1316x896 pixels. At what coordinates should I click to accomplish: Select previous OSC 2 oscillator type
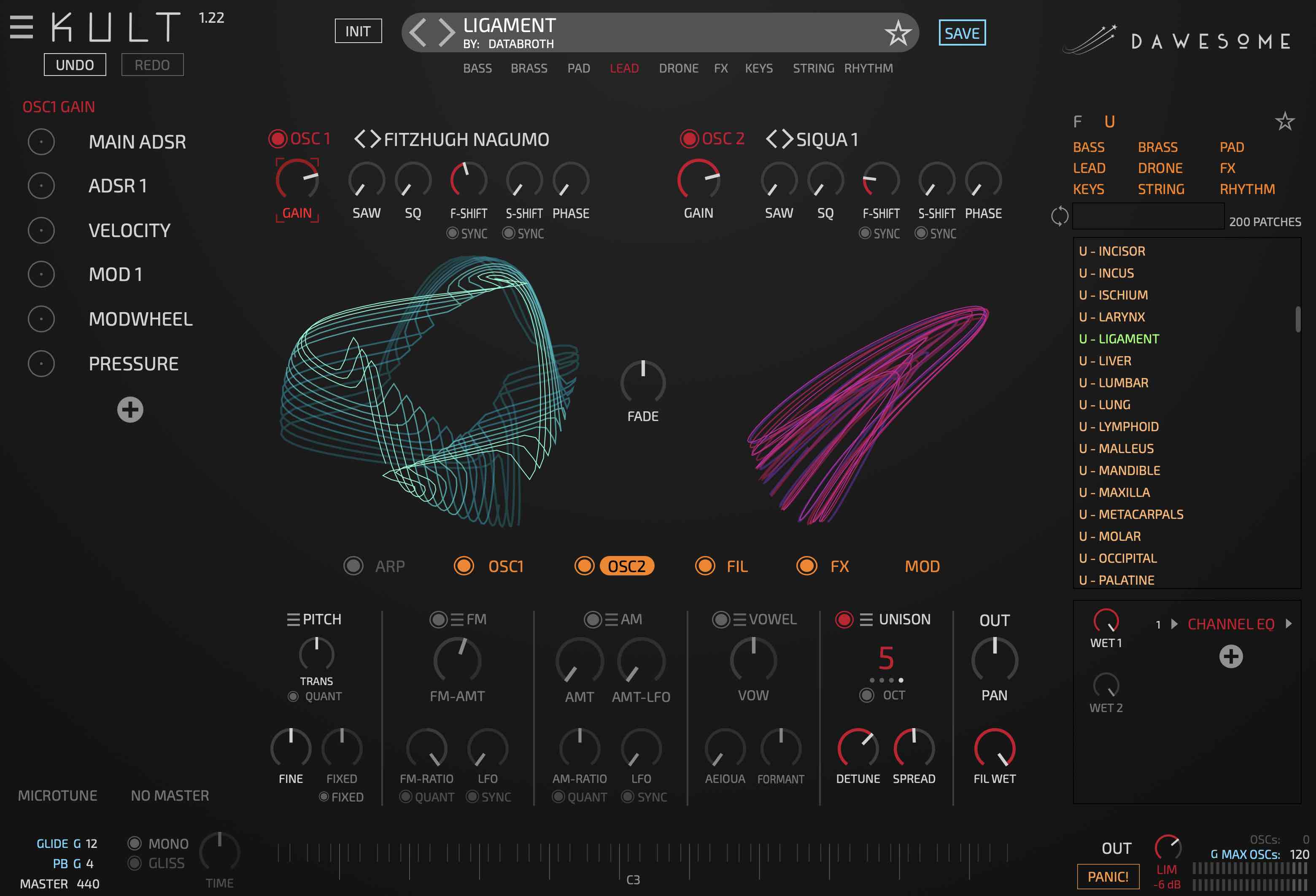pyautogui.click(x=771, y=139)
